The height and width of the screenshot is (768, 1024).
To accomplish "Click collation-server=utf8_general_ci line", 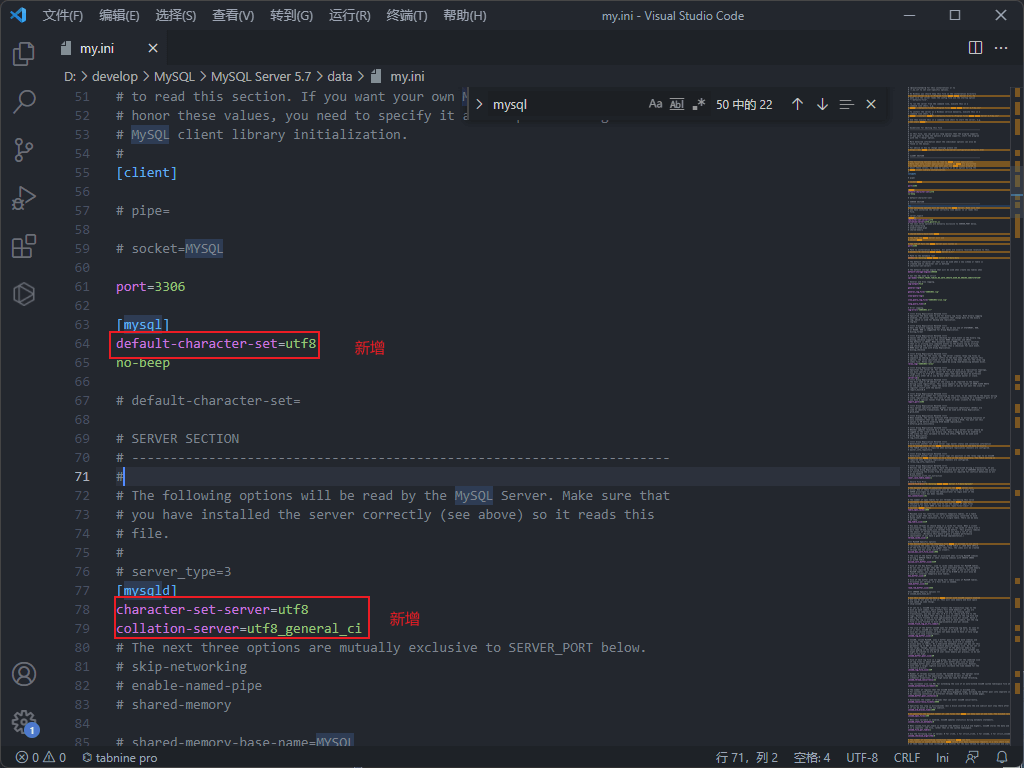I will (x=238, y=628).
